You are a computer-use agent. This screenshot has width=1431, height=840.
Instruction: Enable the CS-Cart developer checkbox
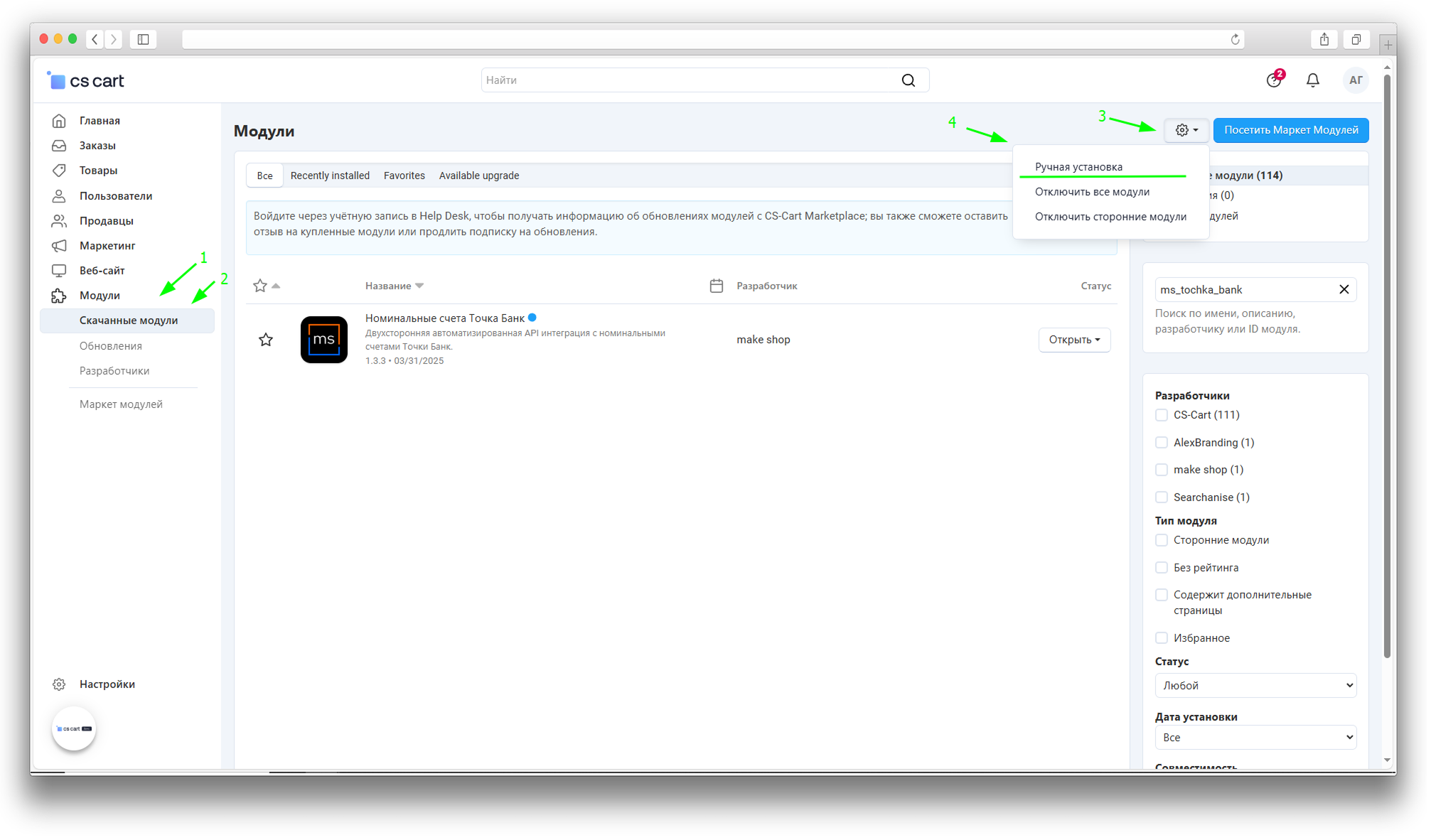(1162, 415)
